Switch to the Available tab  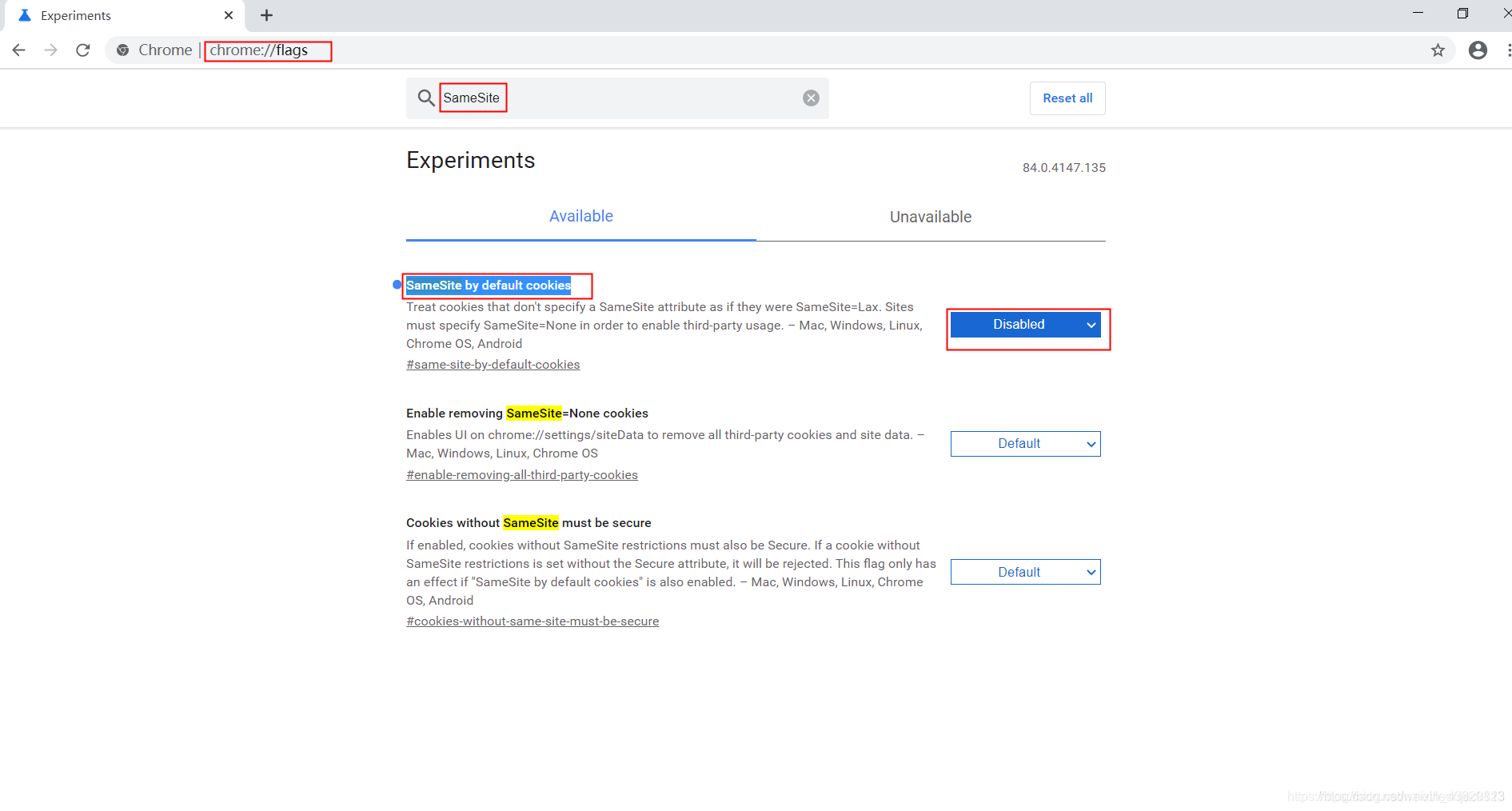(581, 217)
